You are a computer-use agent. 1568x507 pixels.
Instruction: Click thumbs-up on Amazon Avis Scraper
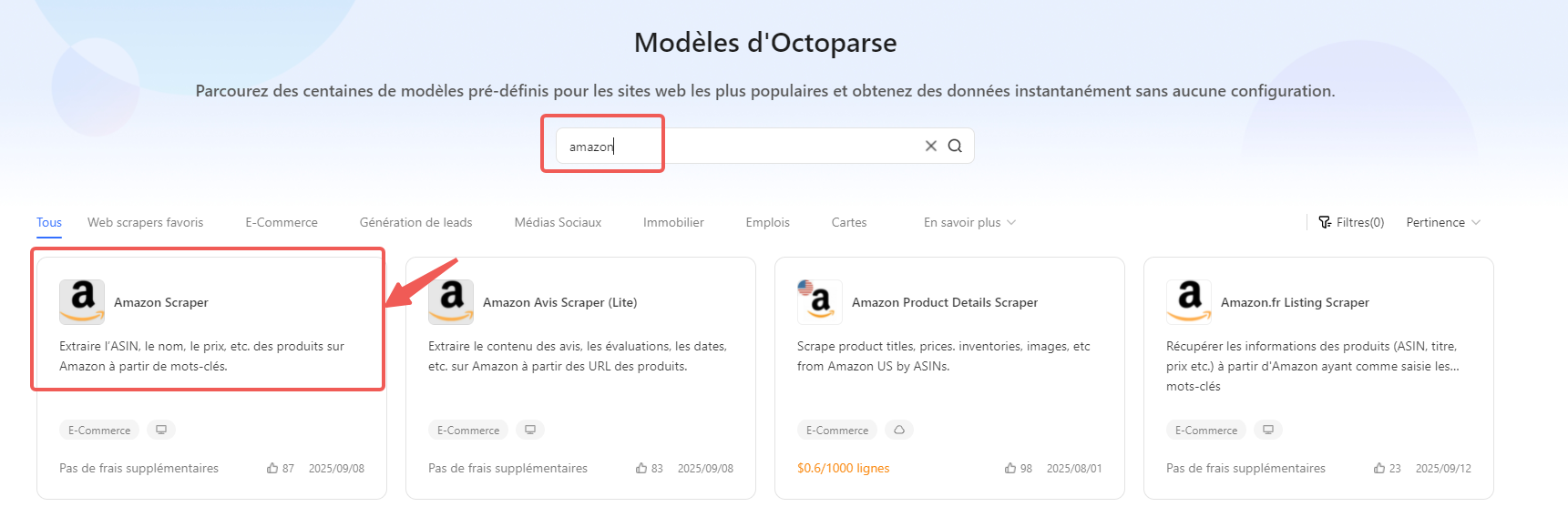641,468
